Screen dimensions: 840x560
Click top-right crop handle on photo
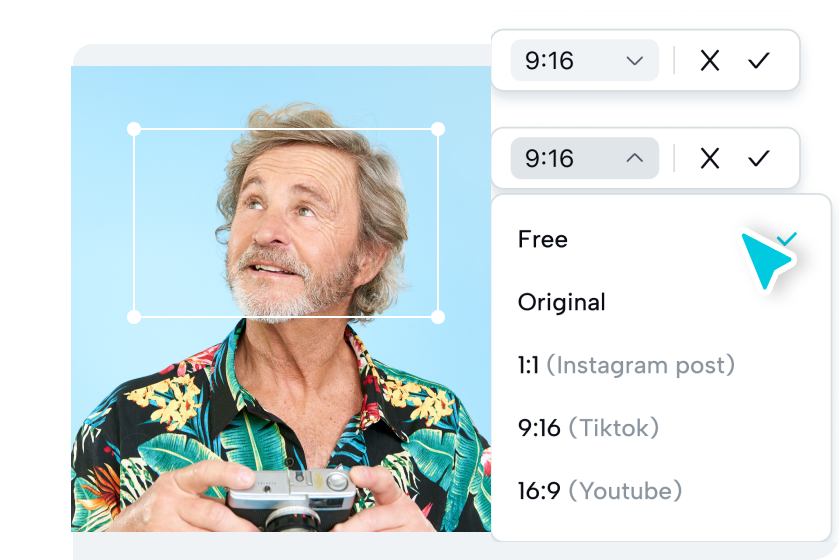coord(438,129)
